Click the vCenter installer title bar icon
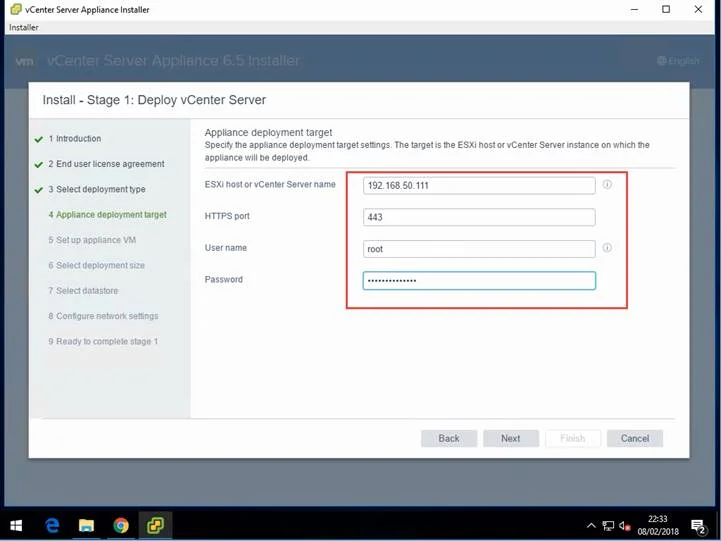This screenshot has width=721, height=541. coord(16,9)
